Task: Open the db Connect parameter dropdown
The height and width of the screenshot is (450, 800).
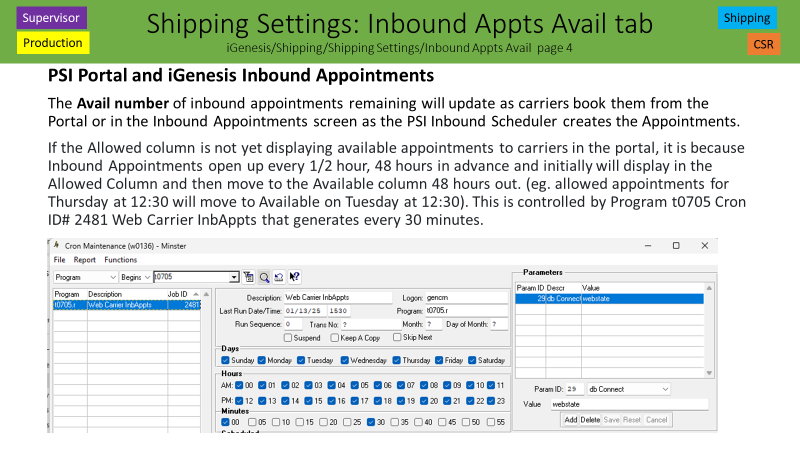Action: [x=665, y=389]
